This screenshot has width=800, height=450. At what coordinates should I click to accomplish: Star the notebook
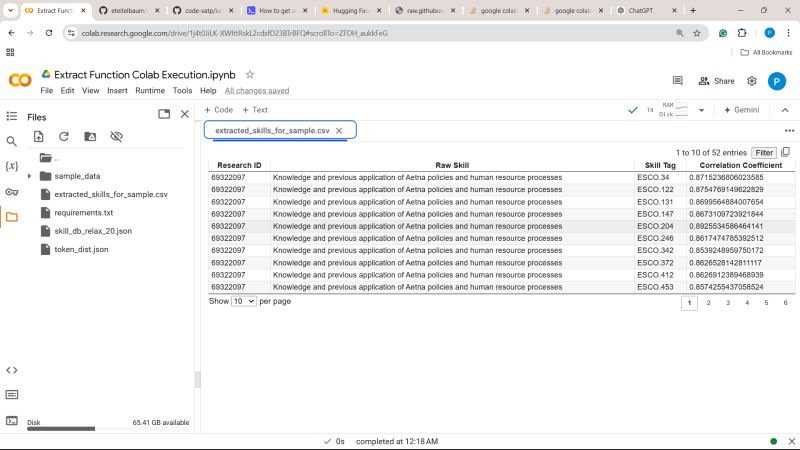click(x=250, y=74)
